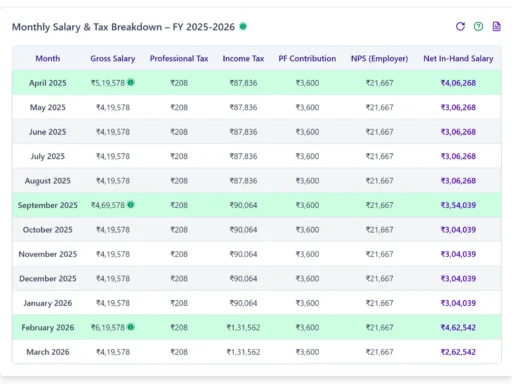Select the July 2025 row label
The image size is (512, 384).
tap(48, 156)
